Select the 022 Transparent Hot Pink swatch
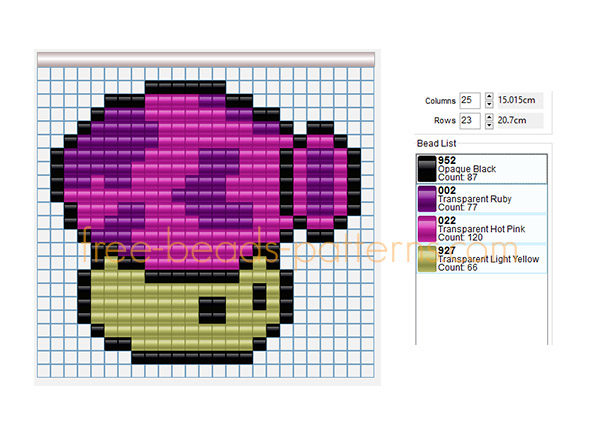The height and width of the screenshot is (440, 600). click(x=427, y=229)
